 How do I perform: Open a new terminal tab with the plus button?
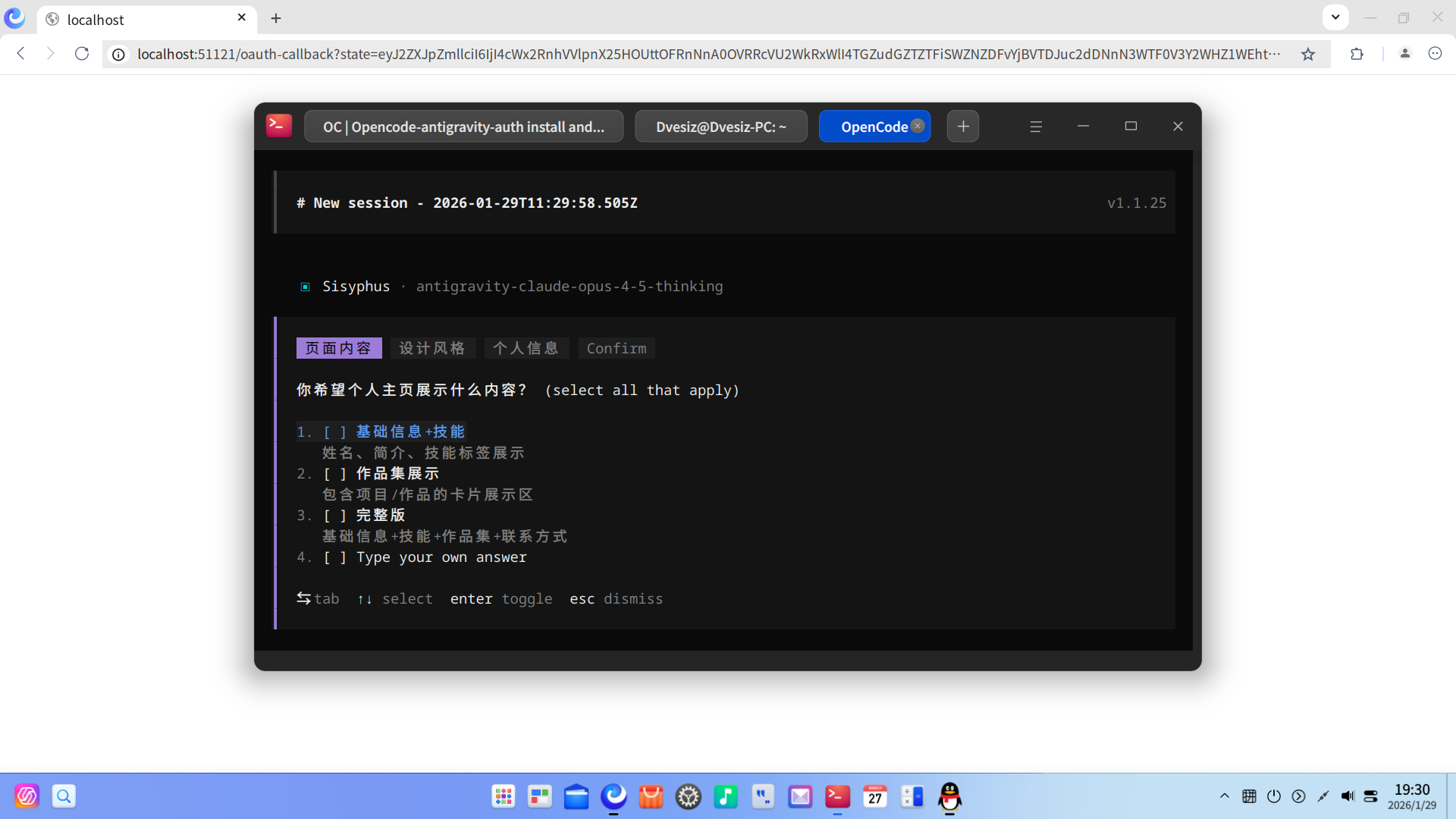tap(962, 126)
